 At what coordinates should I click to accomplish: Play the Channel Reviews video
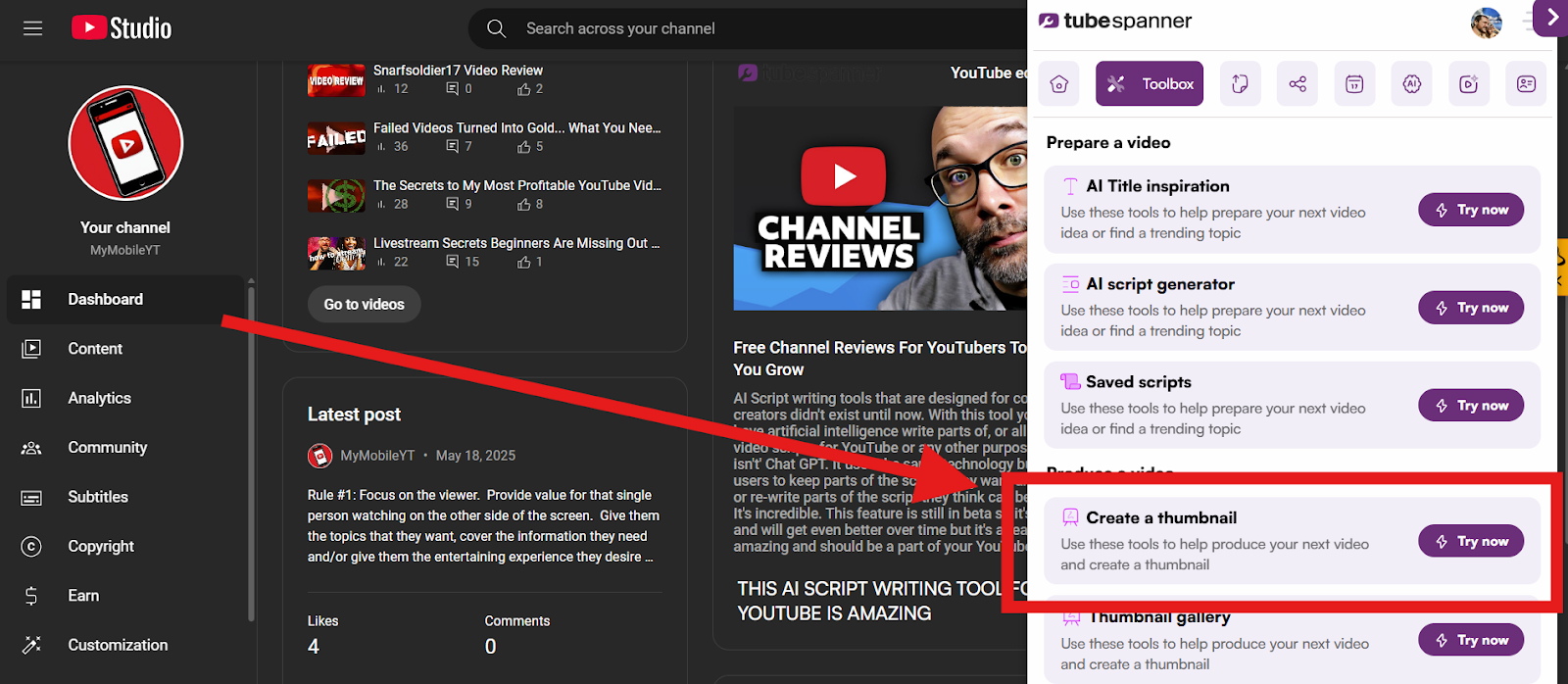pyautogui.click(x=843, y=176)
